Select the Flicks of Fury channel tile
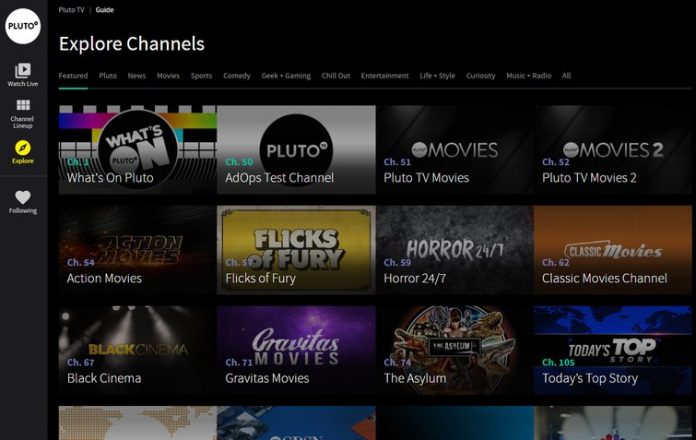Image resolution: width=696 pixels, height=440 pixels. pos(296,250)
